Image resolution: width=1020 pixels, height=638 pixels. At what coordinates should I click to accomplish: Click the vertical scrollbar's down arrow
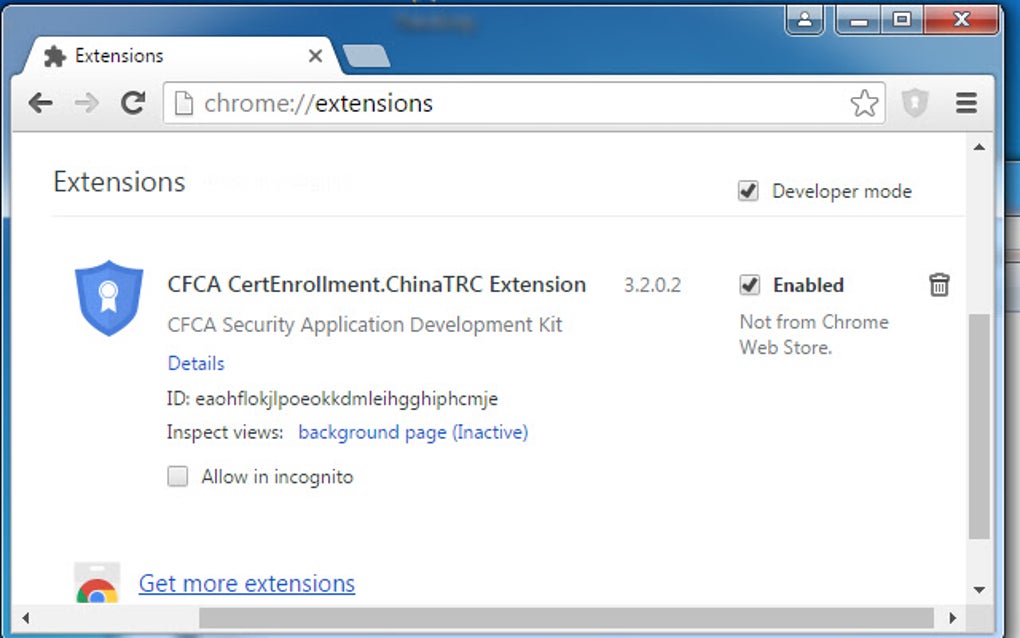[978, 590]
